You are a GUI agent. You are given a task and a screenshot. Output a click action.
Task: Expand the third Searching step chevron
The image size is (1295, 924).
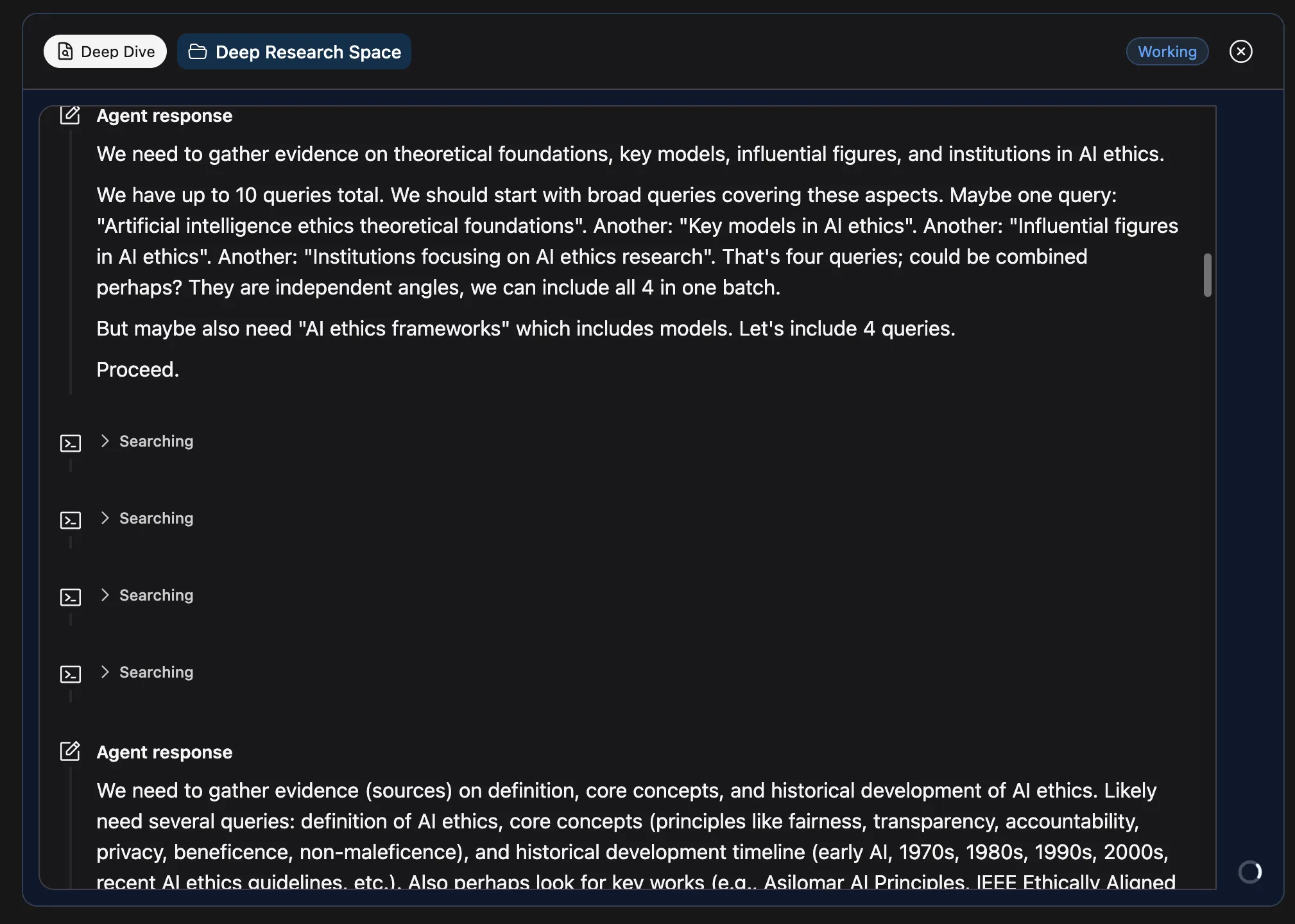(x=105, y=595)
